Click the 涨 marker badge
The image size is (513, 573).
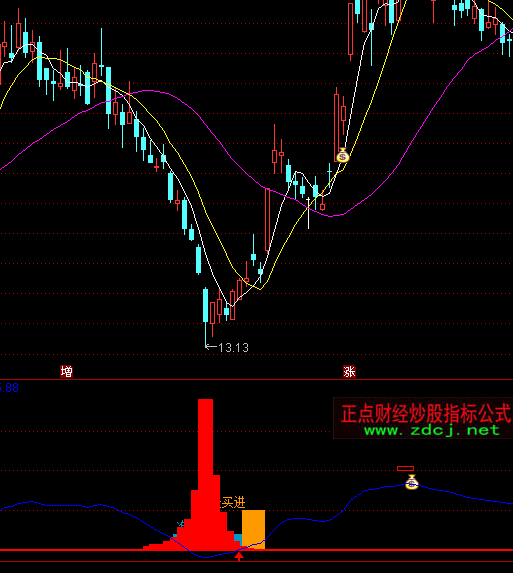click(x=349, y=371)
